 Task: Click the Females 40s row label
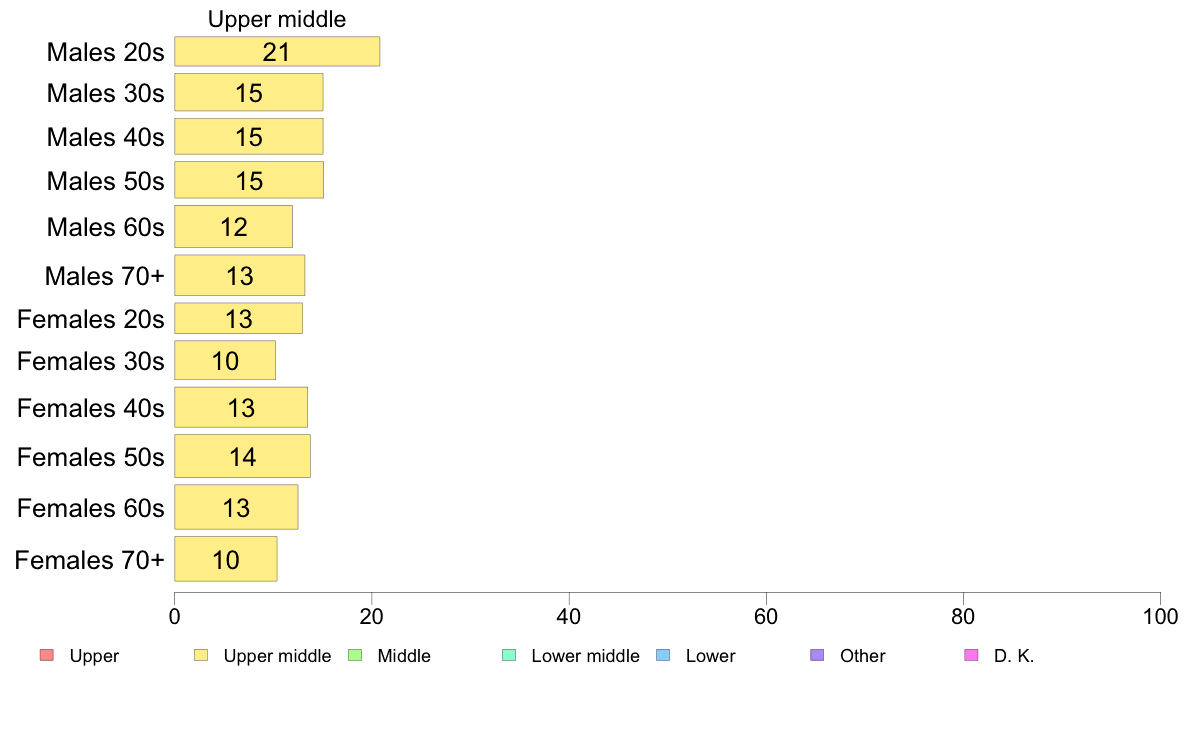point(90,408)
